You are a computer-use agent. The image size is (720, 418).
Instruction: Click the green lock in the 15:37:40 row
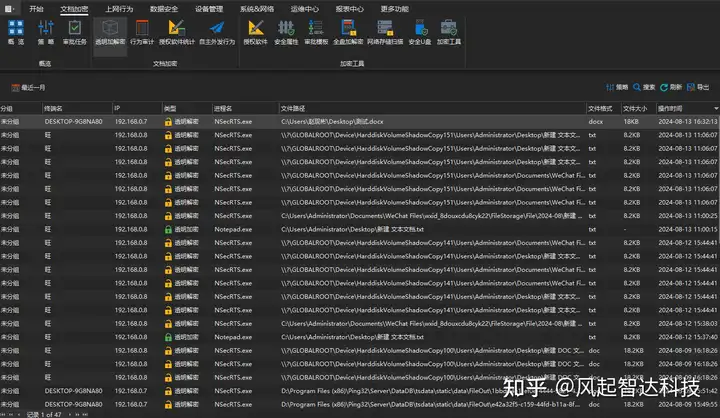[168, 337]
